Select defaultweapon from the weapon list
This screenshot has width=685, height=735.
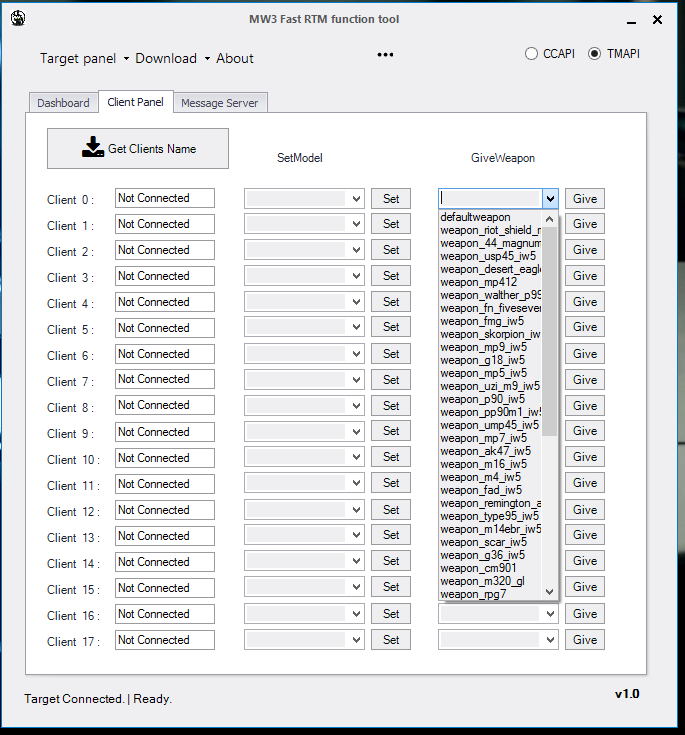(x=490, y=217)
